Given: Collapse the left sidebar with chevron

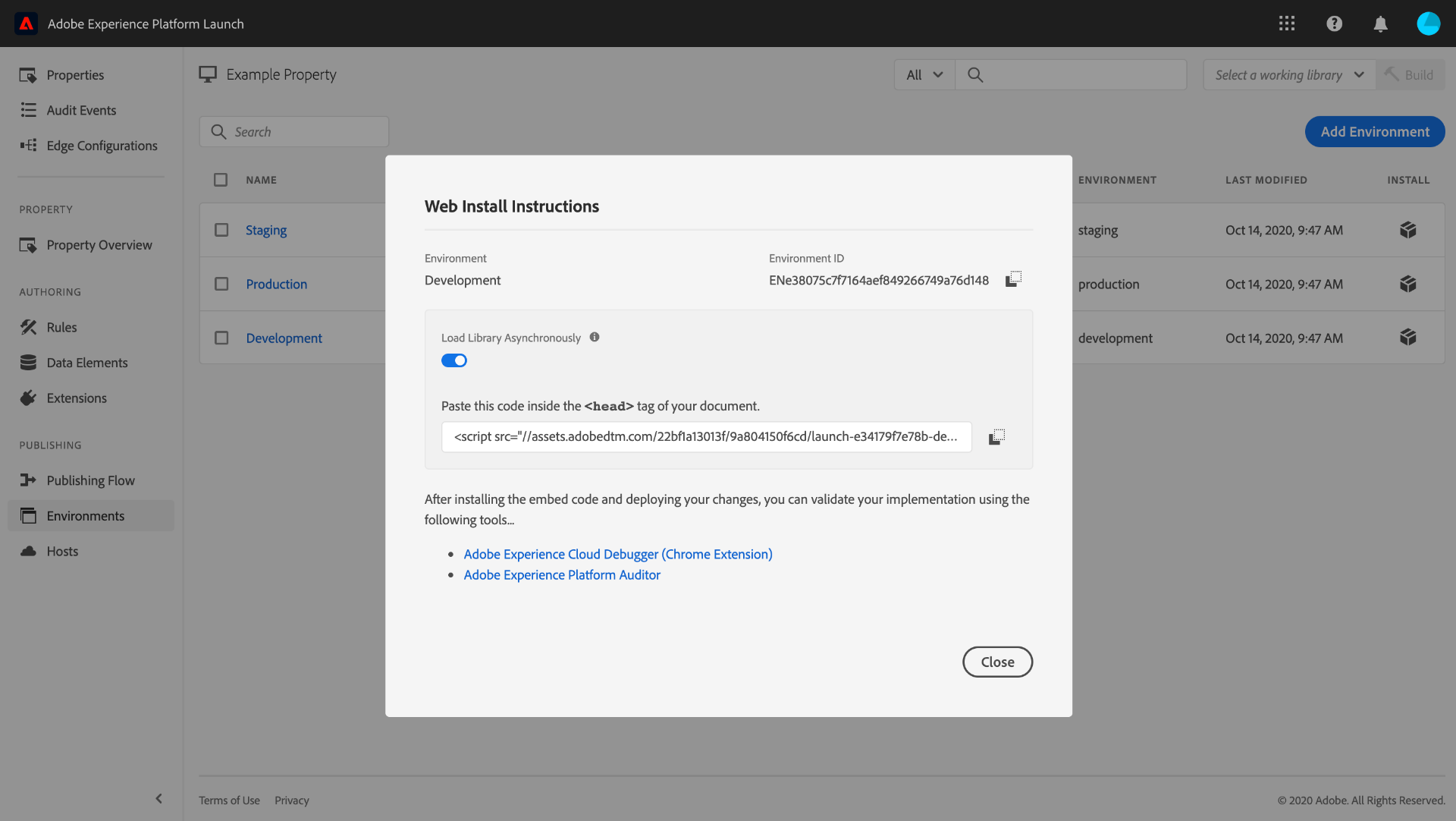Looking at the screenshot, I should 158,798.
